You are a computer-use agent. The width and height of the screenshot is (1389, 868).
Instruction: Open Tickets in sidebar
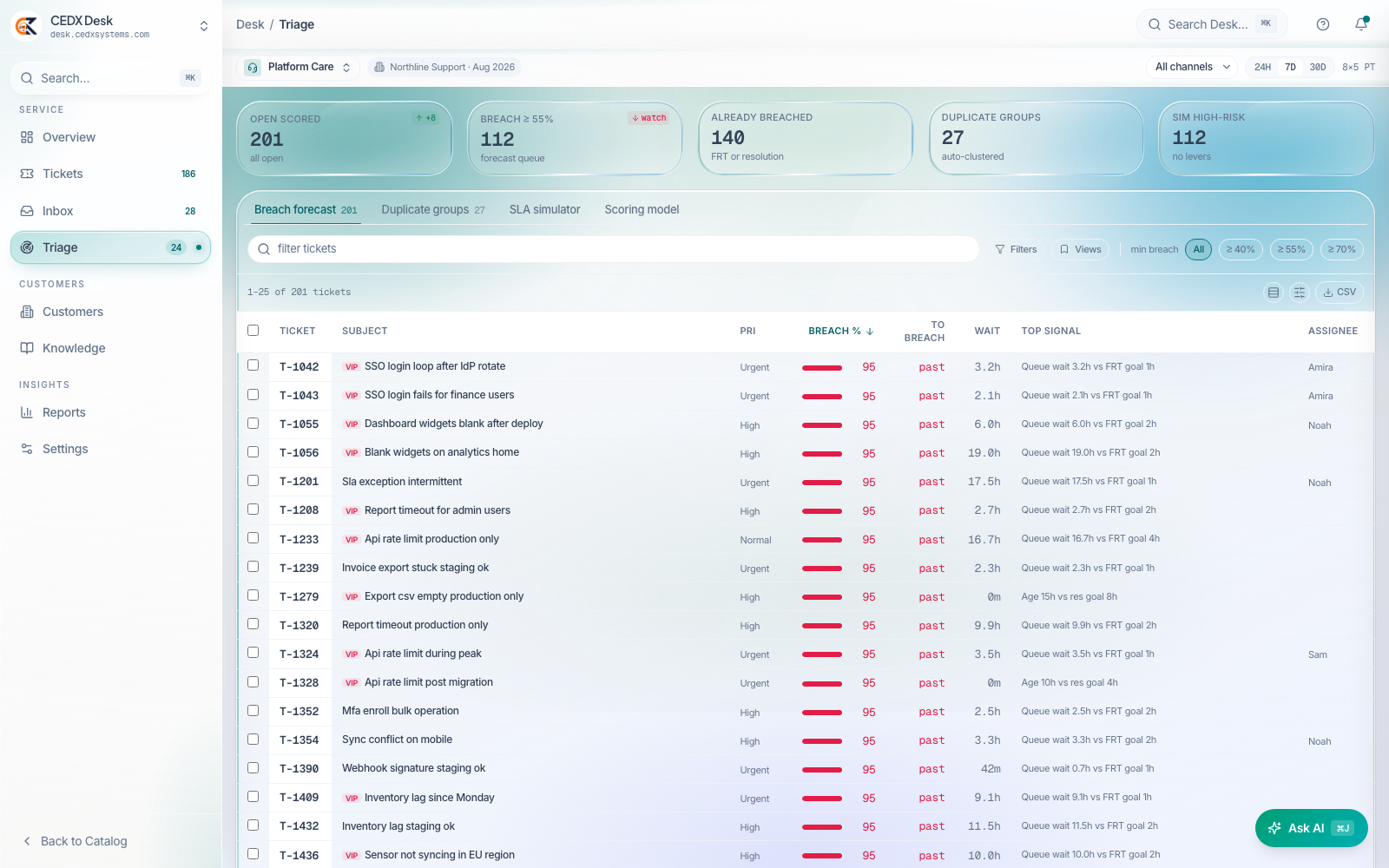[x=110, y=174]
